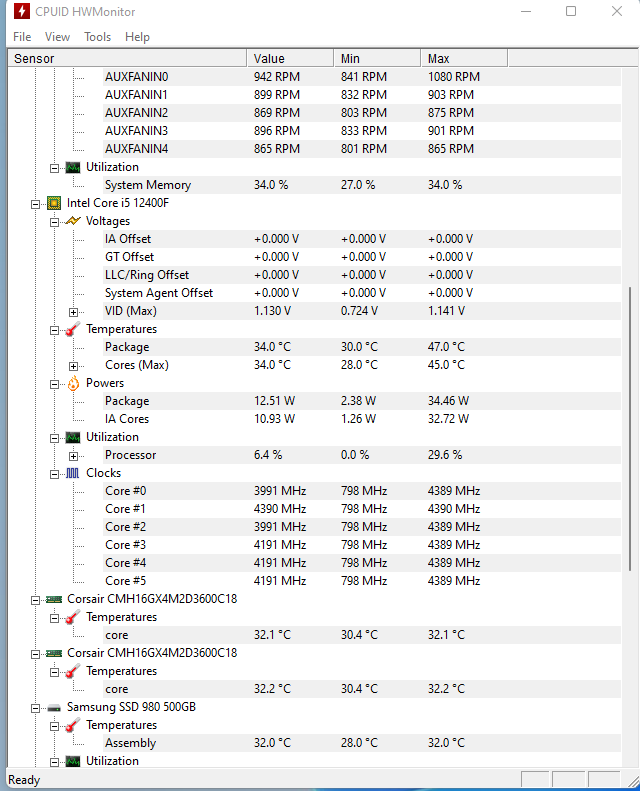Image resolution: width=640 pixels, height=791 pixels.
Task: Click the 47.0 °C Package max value
Action: click(x=446, y=347)
